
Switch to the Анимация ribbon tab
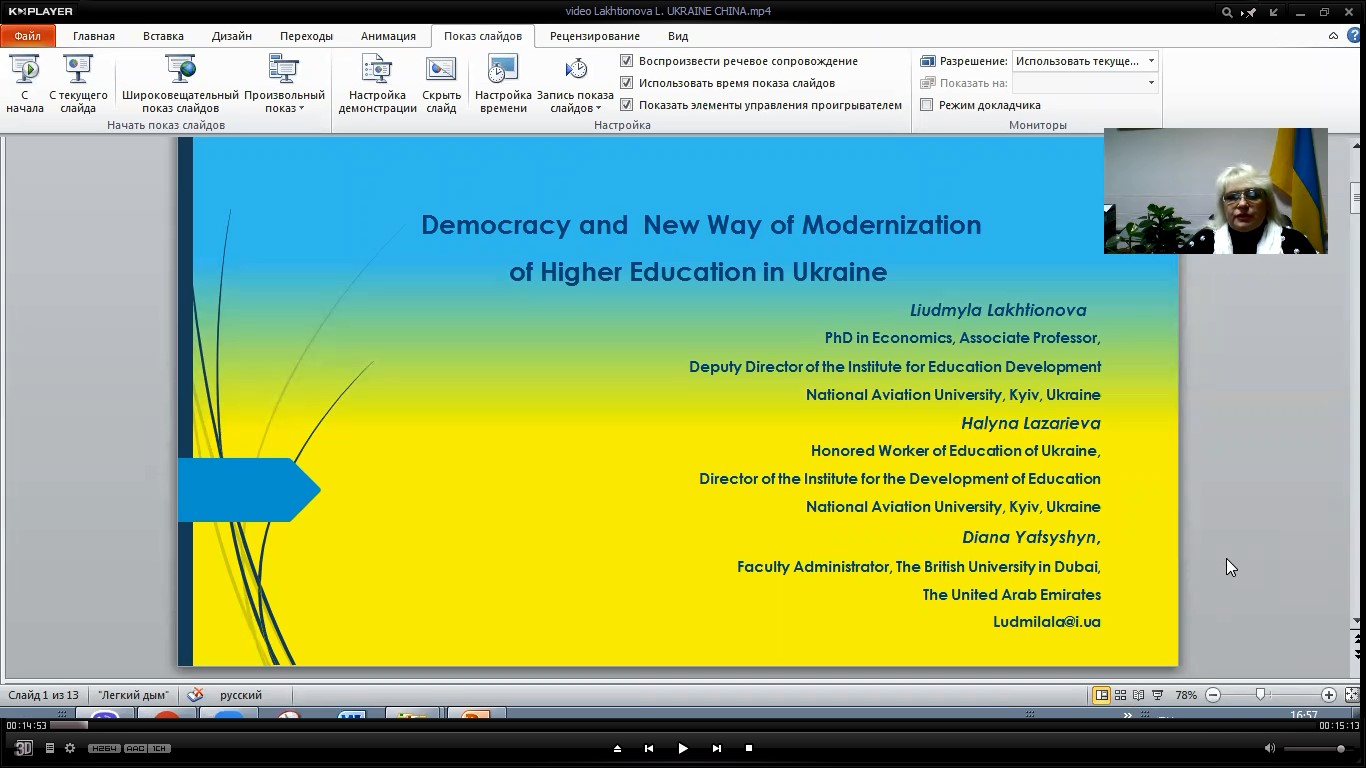[x=388, y=36]
